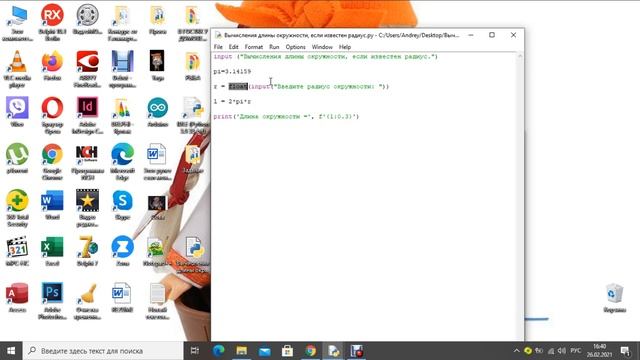Select the MPC-HC media player icon
Viewport: 640px width, 360px height.
tap(17, 251)
